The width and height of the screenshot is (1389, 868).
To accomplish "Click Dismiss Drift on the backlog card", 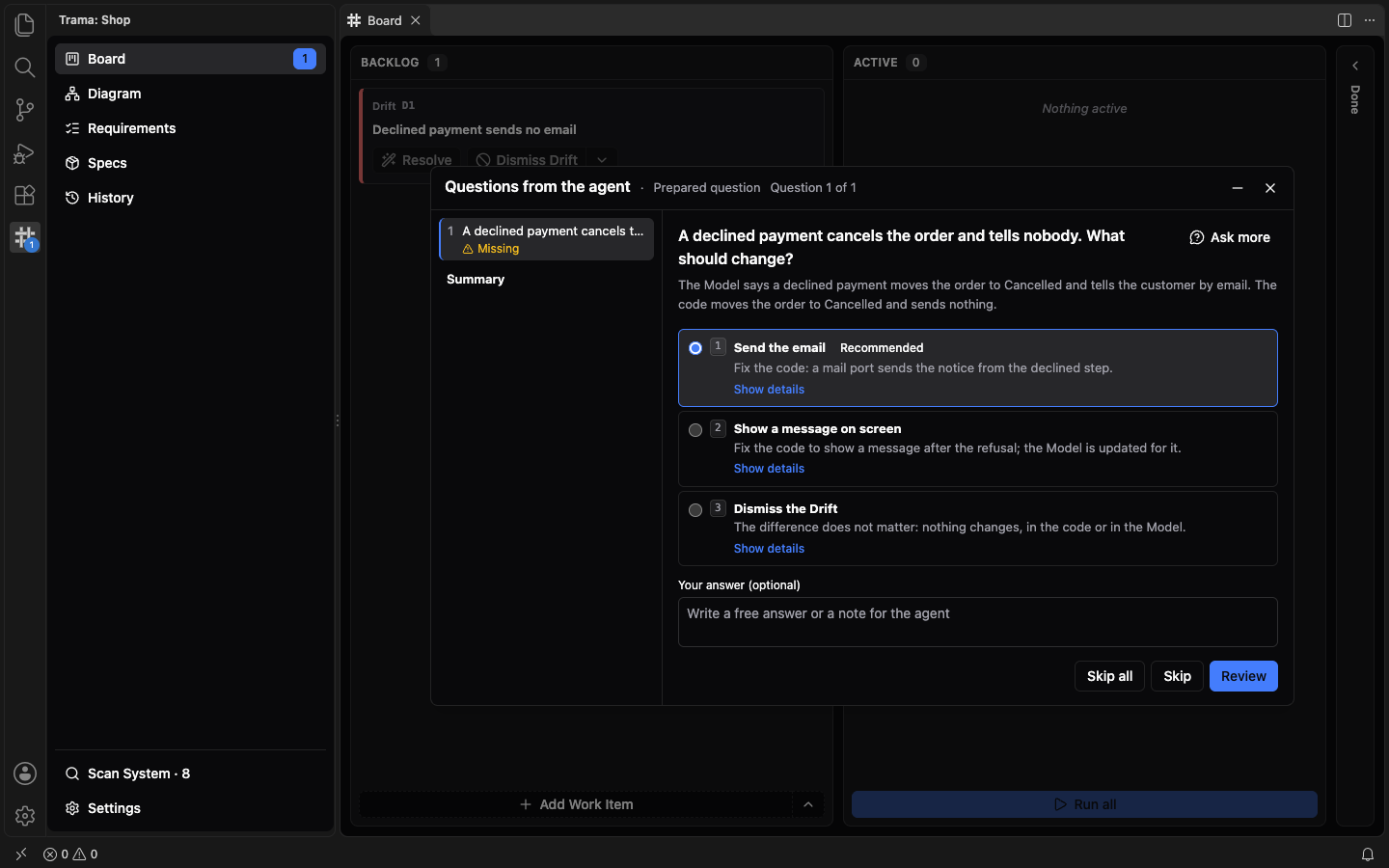I will pyautogui.click(x=528, y=160).
